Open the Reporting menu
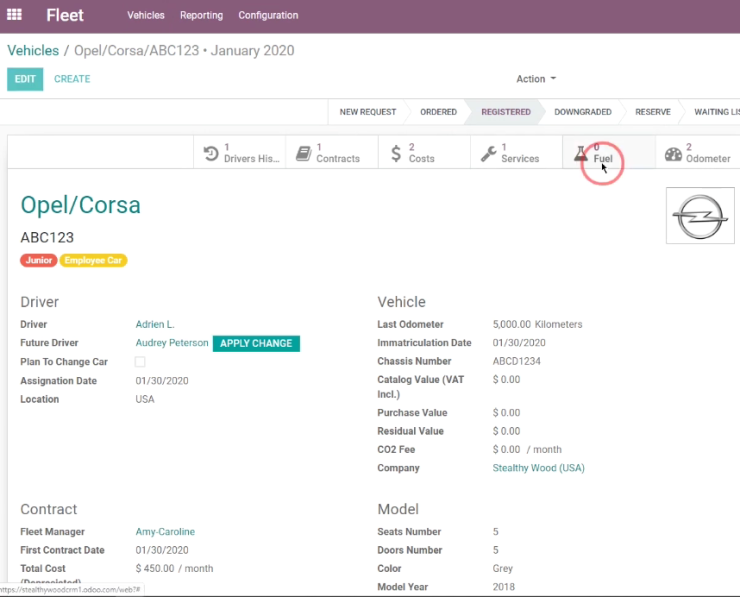This screenshot has width=740, height=597. pos(202,15)
